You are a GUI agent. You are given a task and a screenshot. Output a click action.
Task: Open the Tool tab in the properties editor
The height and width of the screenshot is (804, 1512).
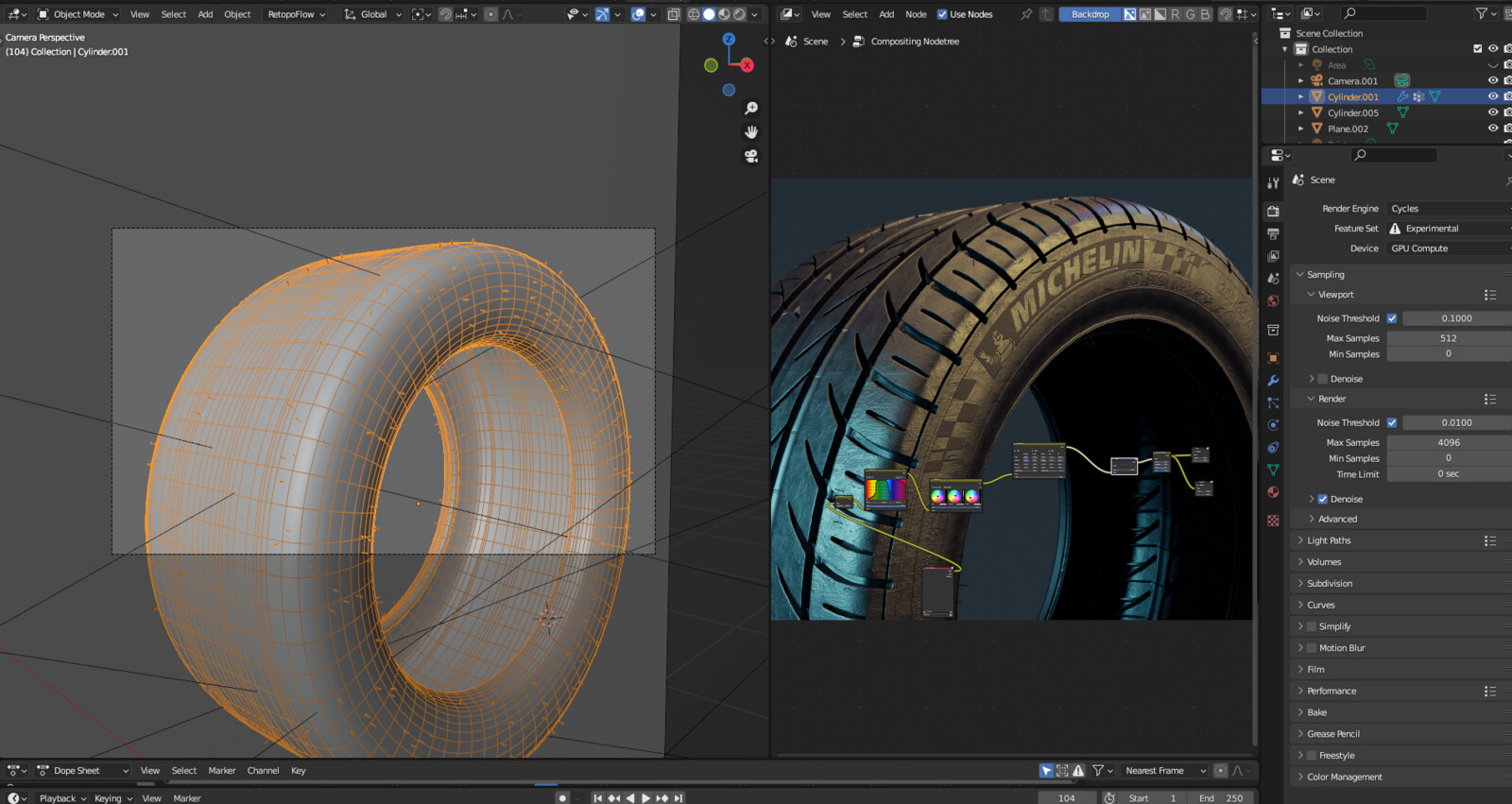point(1273,183)
